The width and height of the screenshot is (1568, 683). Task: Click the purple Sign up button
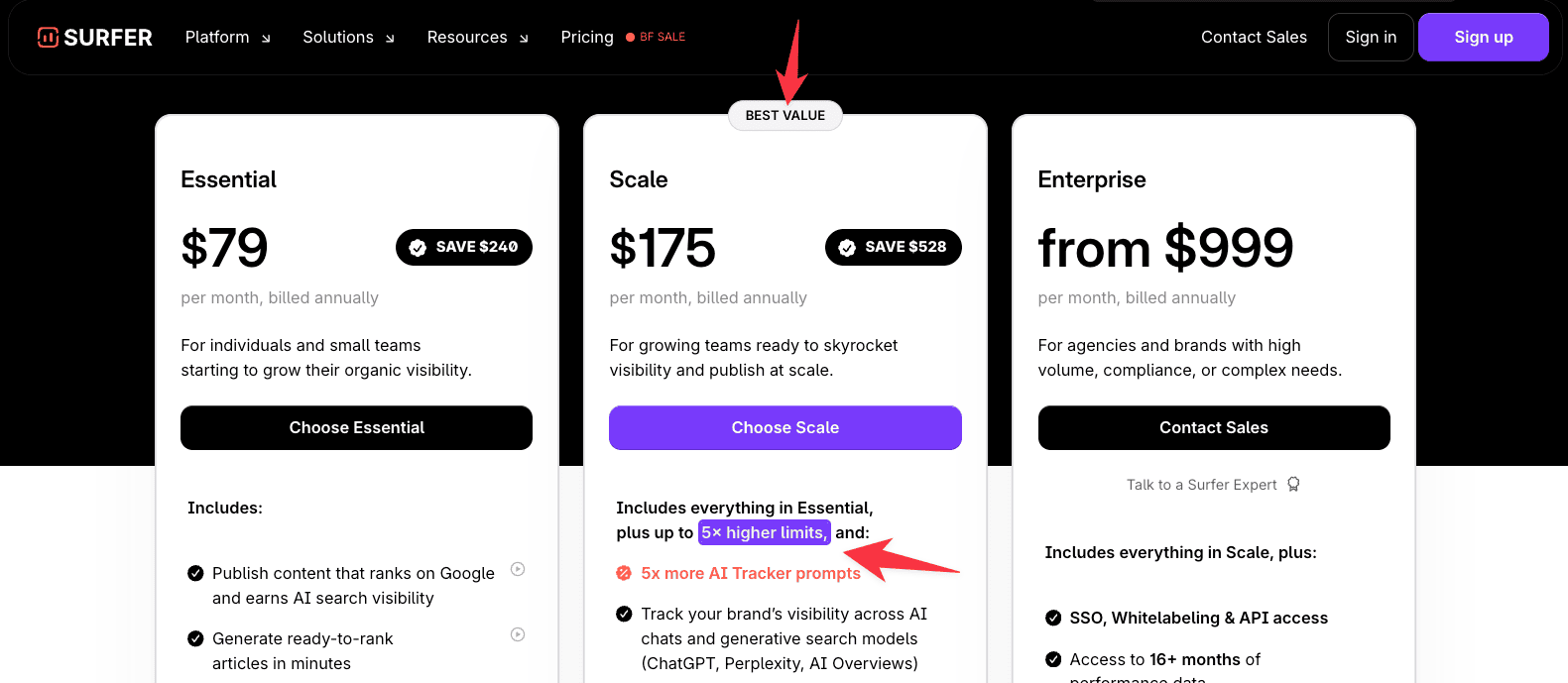click(1483, 37)
